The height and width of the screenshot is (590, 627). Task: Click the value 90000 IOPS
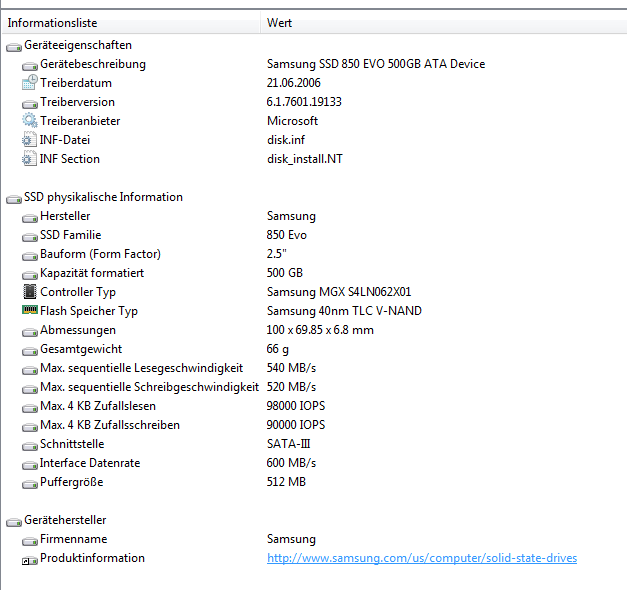click(x=296, y=425)
